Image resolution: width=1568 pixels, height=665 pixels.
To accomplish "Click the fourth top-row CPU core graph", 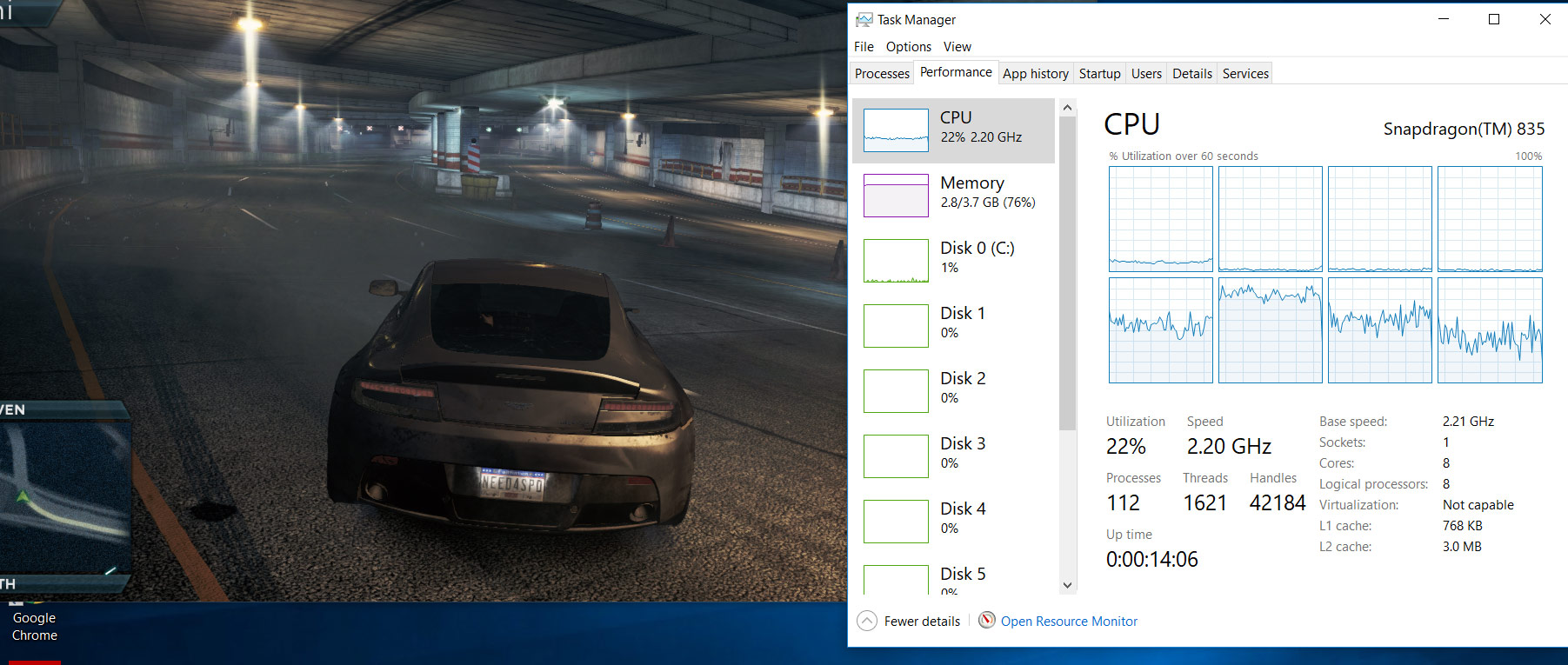I will [x=1490, y=219].
